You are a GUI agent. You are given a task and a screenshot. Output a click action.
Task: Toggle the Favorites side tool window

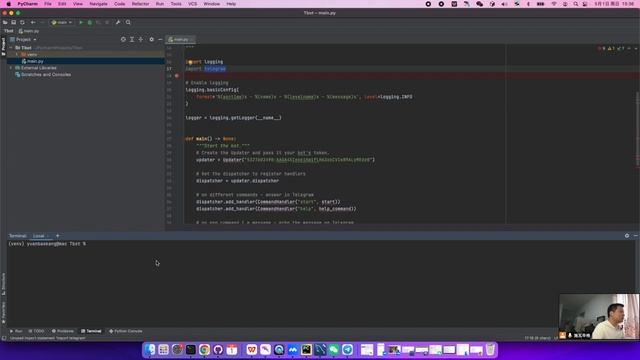tap(3, 312)
